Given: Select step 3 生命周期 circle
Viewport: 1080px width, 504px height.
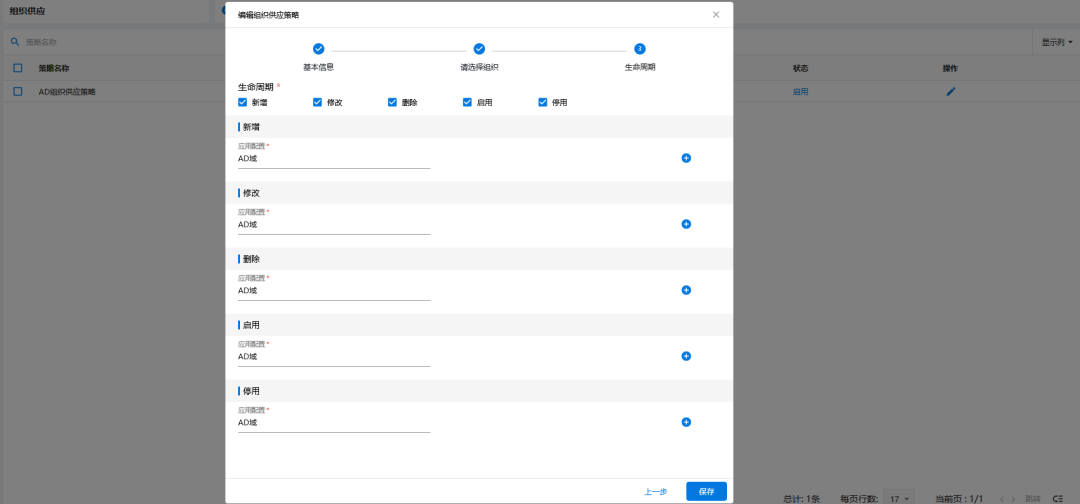Looking at the screenshot, I should tap(640, 49).
